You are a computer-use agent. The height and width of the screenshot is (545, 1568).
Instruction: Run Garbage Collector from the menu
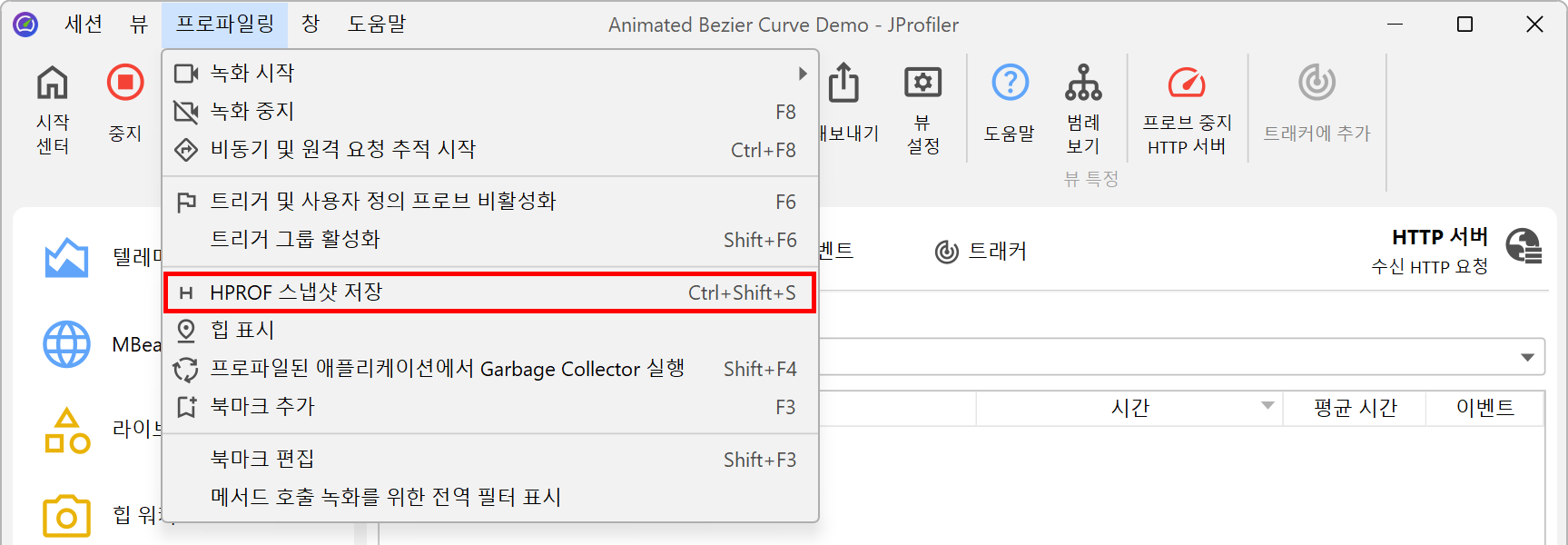click(x=488, y=369)
